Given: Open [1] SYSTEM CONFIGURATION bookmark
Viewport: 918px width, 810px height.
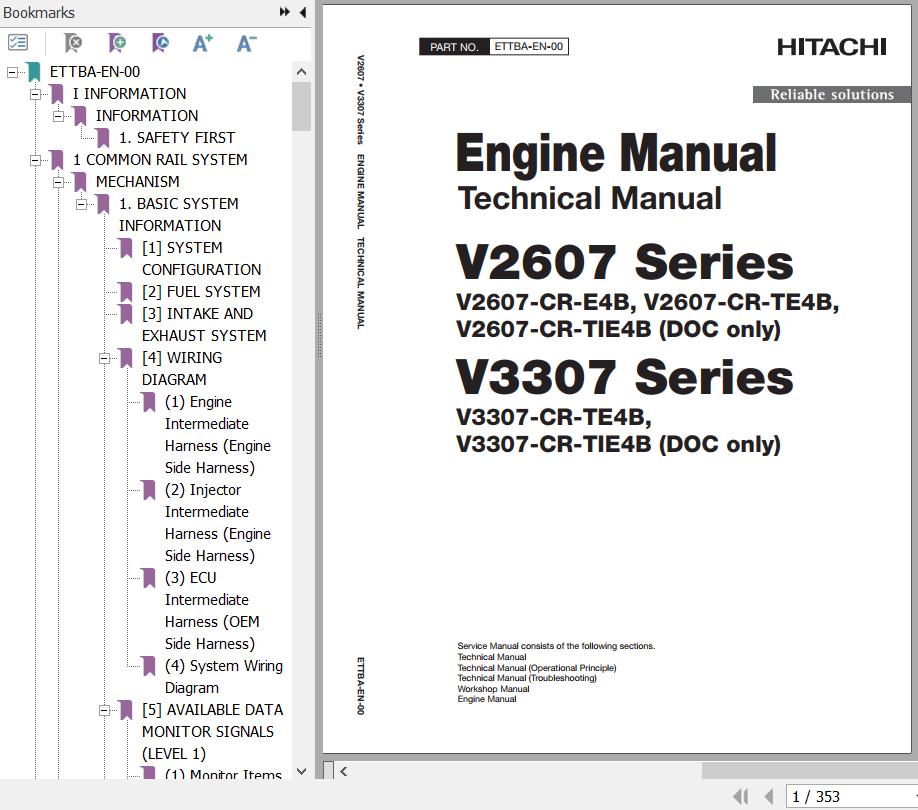Looking at the screenshot, I should click(x=201, y=259).
